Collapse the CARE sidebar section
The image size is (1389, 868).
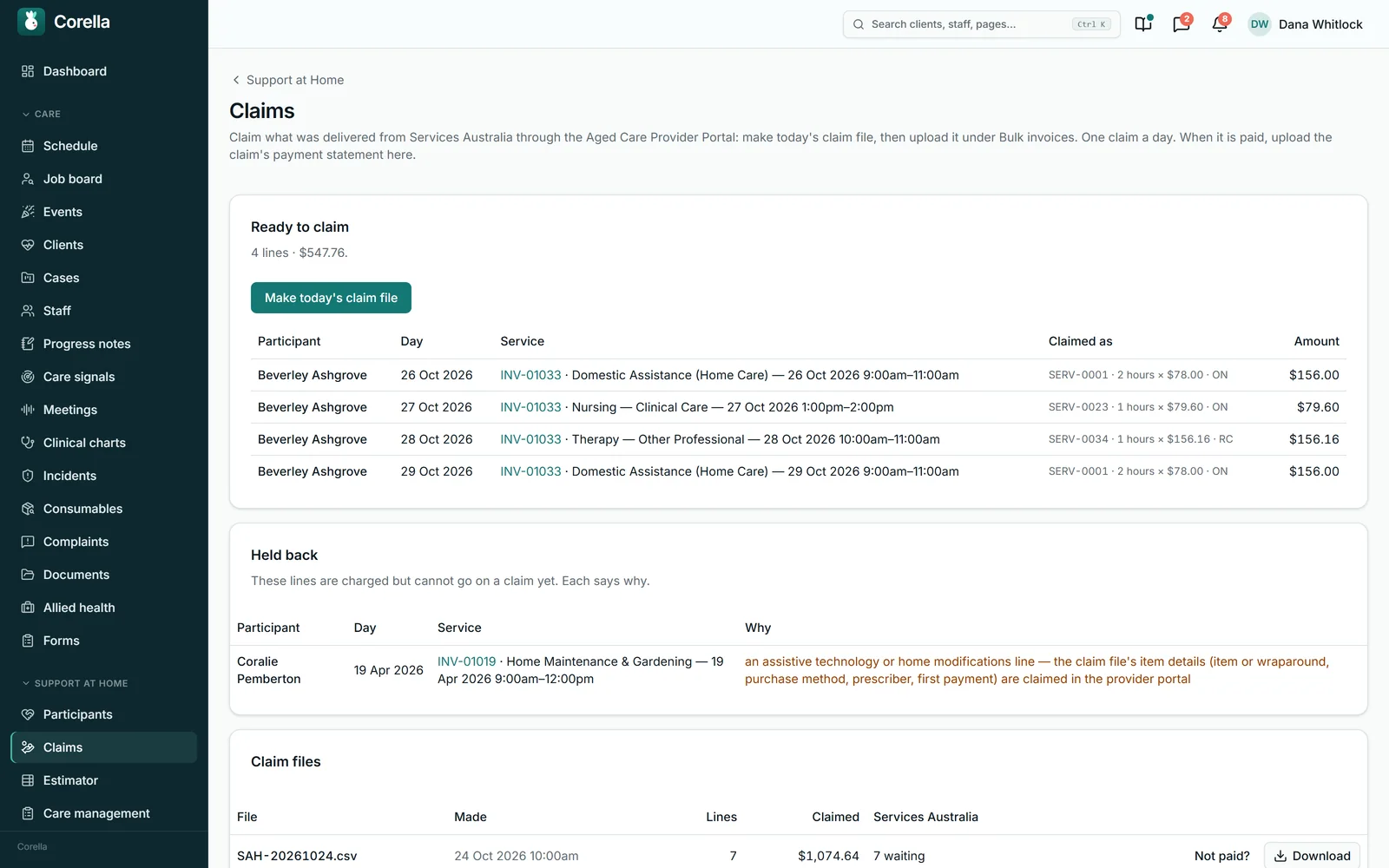[41, 114]
